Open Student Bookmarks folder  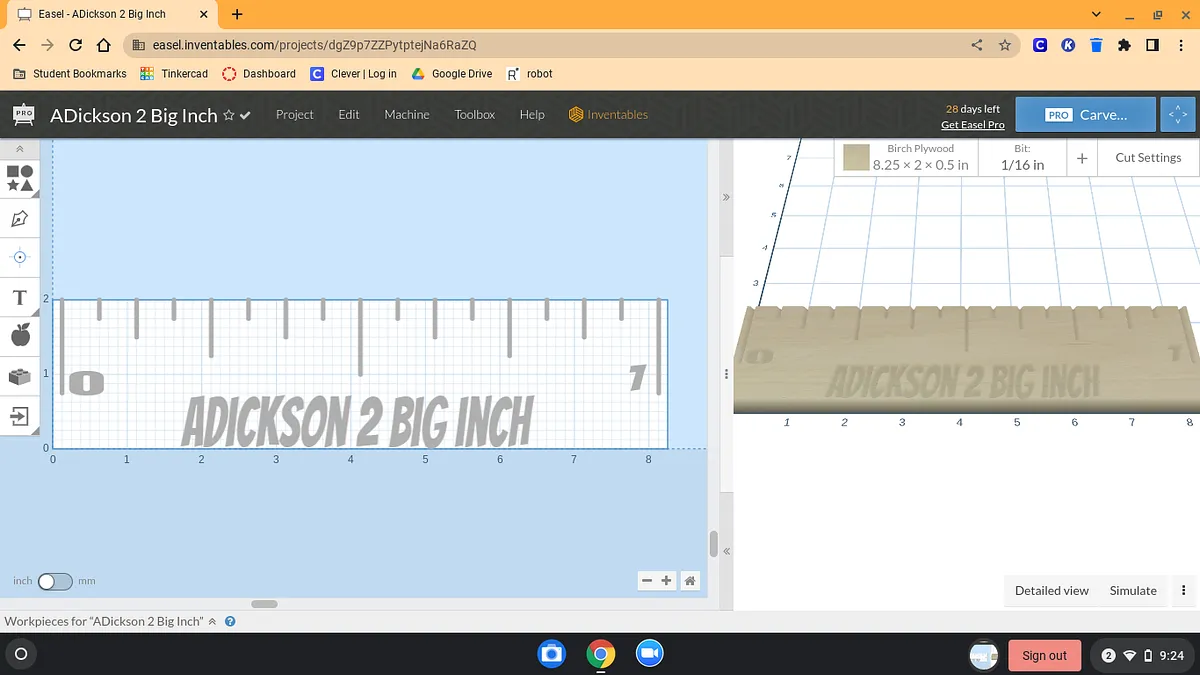click(70, 74)
